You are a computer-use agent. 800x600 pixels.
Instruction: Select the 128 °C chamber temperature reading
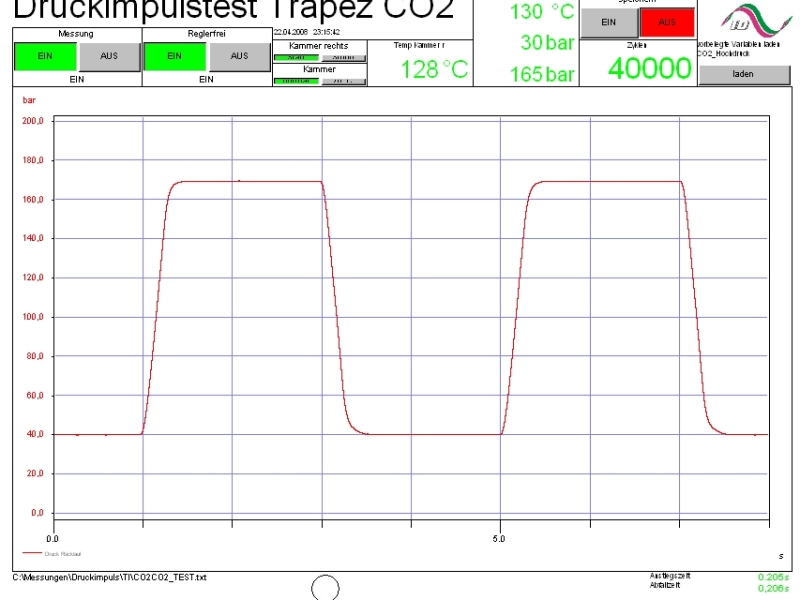pyautogui.click(x=434, y=69)
